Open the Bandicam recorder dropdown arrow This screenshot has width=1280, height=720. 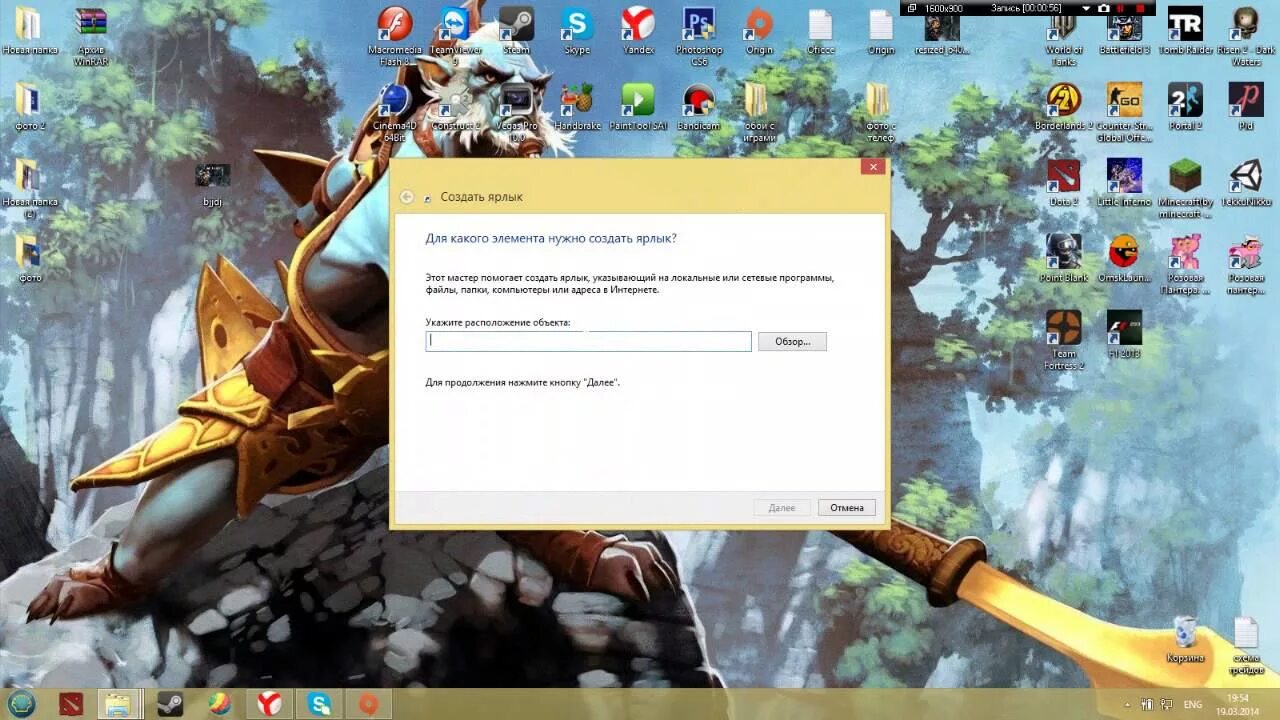click(1086, 8)
